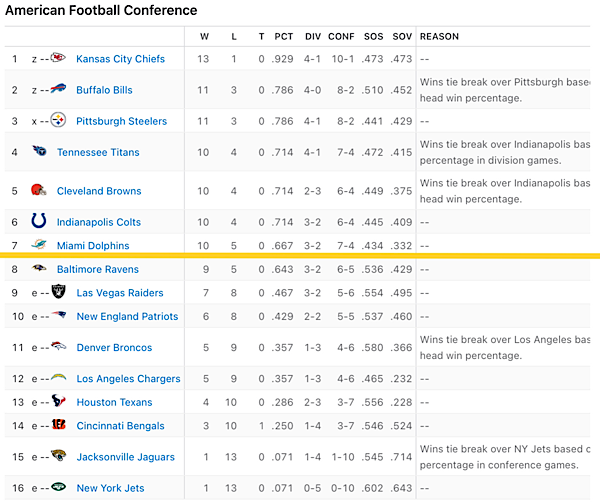The width and height of the screenshot is (600, 503).
Task: Click the SOS column header
Action: pos(372,37)
